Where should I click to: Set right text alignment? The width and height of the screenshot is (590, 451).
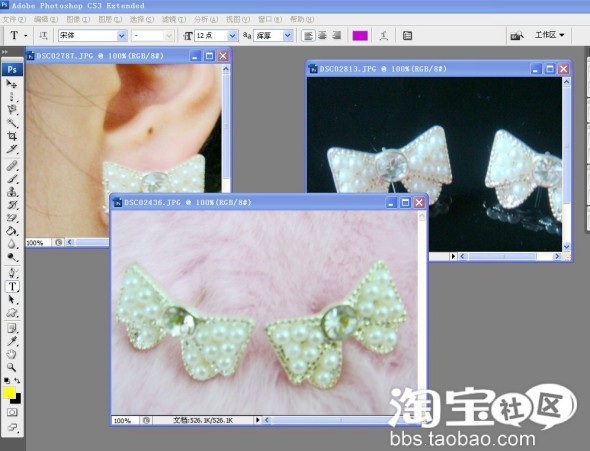(x=337, y=36)
